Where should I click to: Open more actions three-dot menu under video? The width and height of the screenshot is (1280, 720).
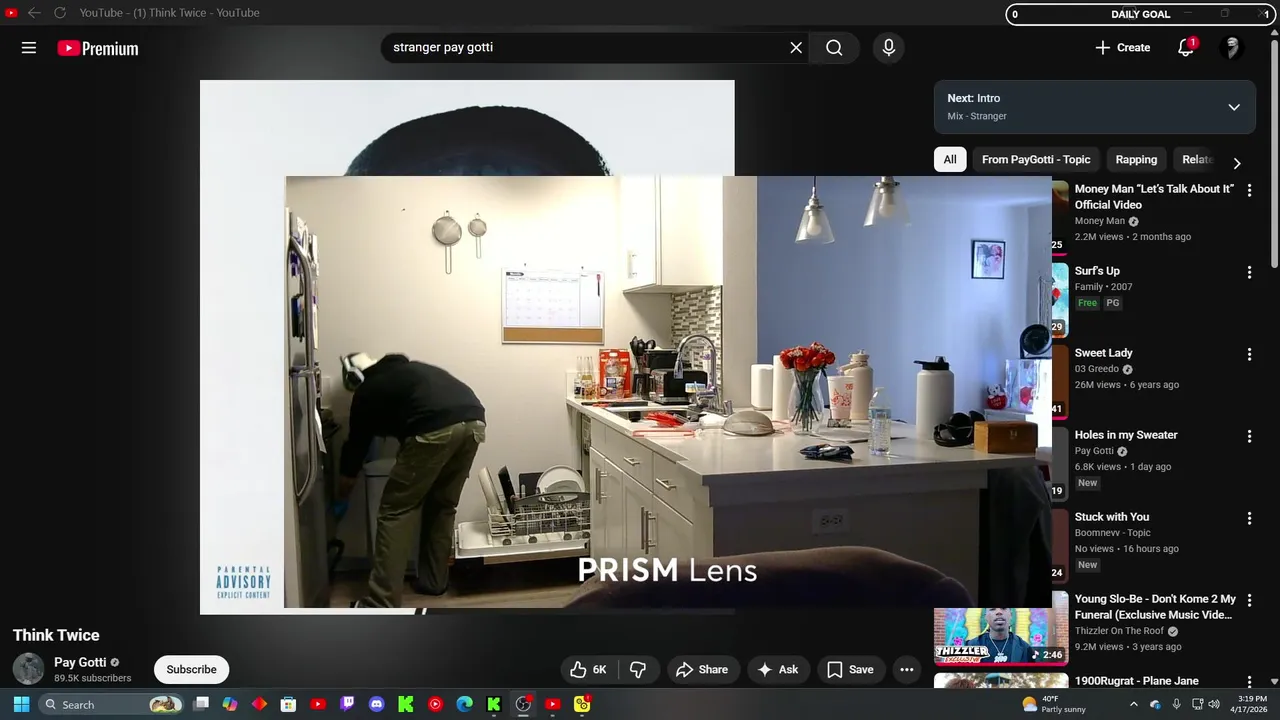tap(907, 670)
